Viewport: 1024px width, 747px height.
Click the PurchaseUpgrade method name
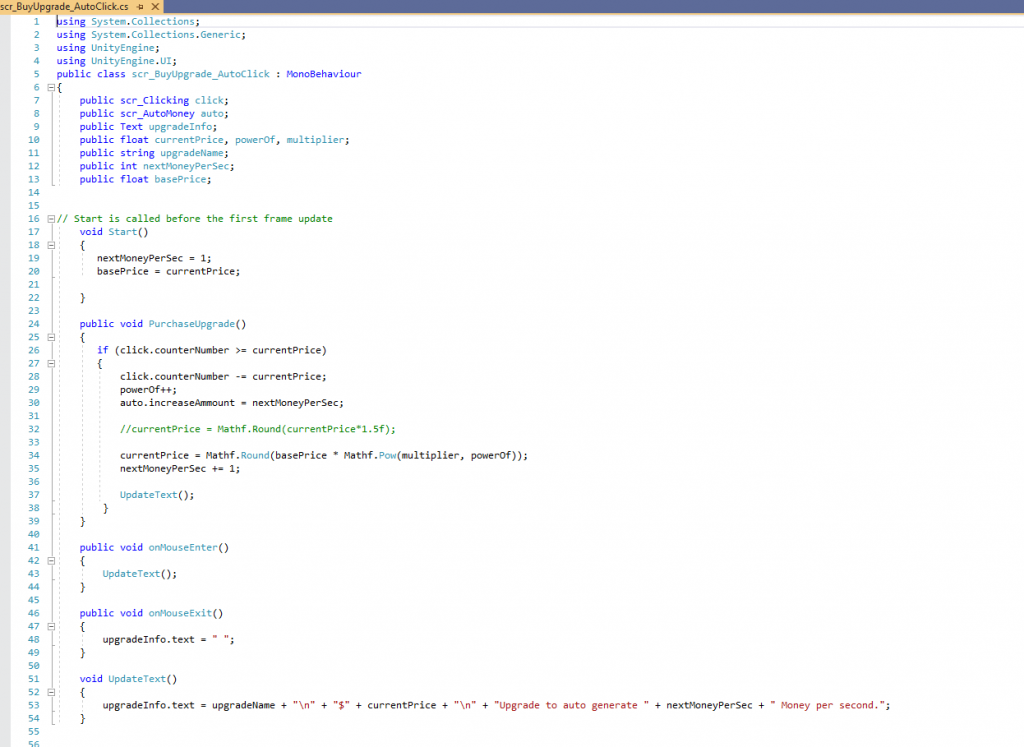tap(194, 324)
